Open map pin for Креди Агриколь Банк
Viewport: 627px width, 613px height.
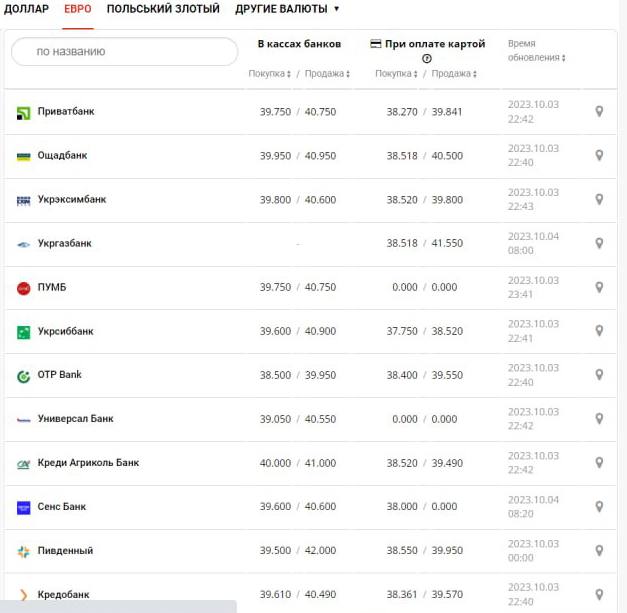pos(599,463)
